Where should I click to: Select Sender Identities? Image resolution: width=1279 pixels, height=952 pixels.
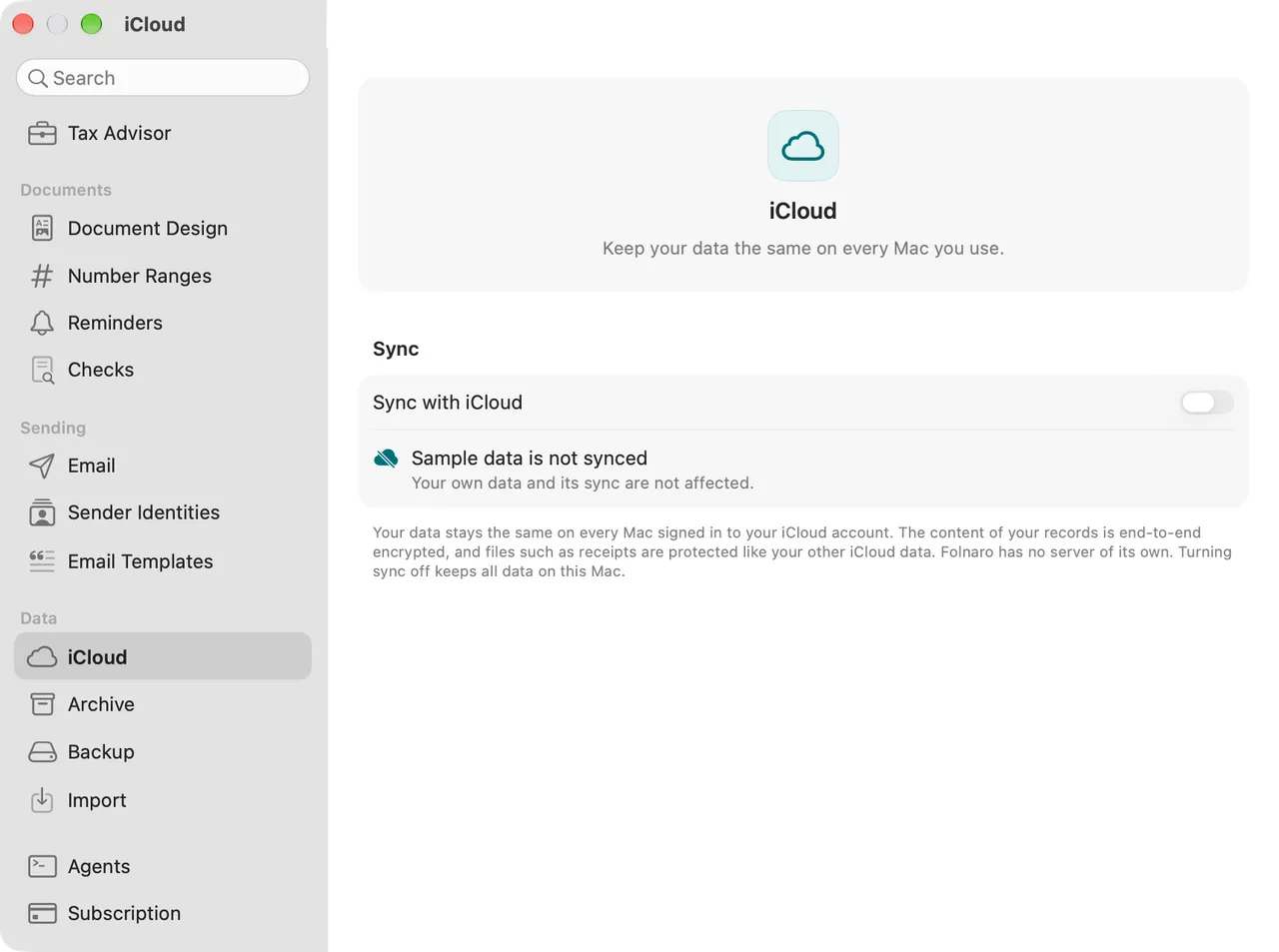tap(163, 512)
